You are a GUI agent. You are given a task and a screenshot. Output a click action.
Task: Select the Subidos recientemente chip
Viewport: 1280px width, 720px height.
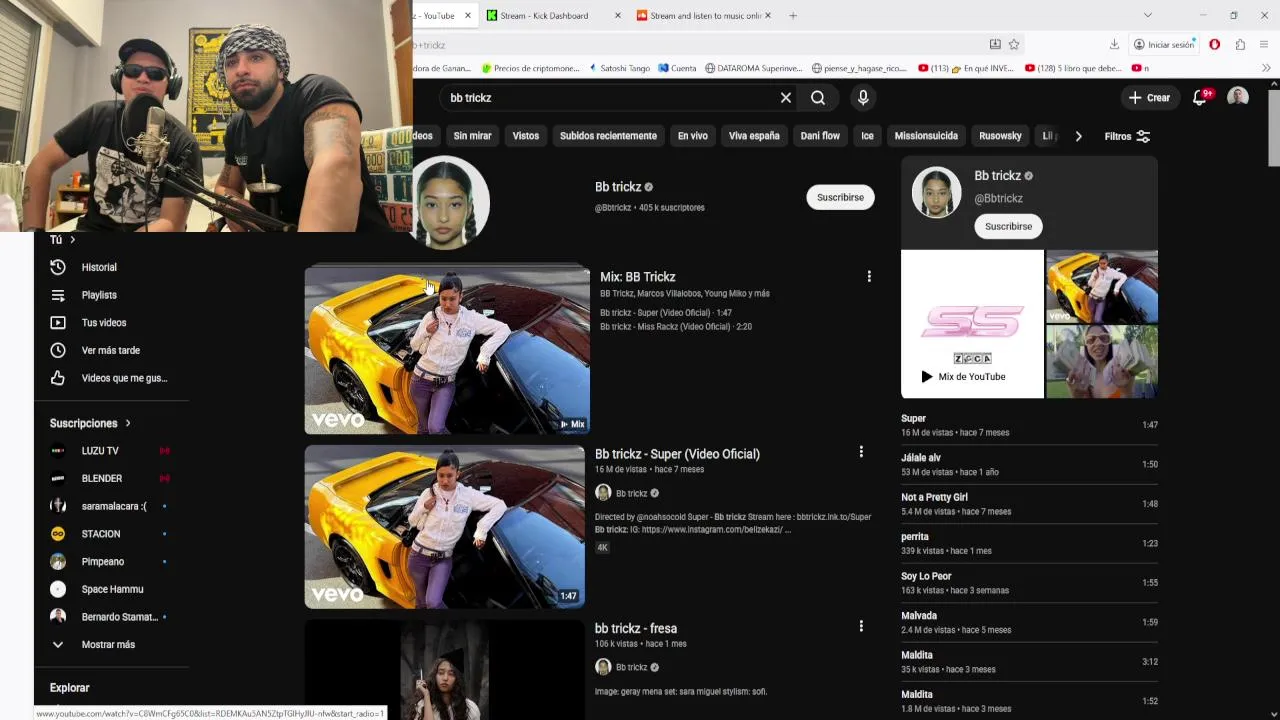click(608, 136)
